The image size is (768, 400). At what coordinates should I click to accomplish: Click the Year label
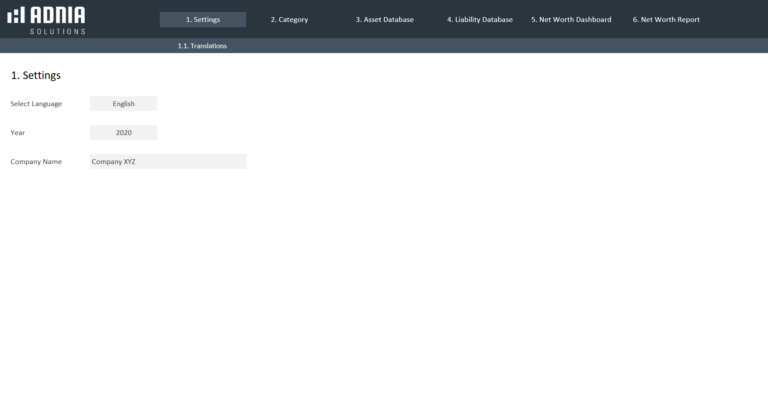pos(18,133)
